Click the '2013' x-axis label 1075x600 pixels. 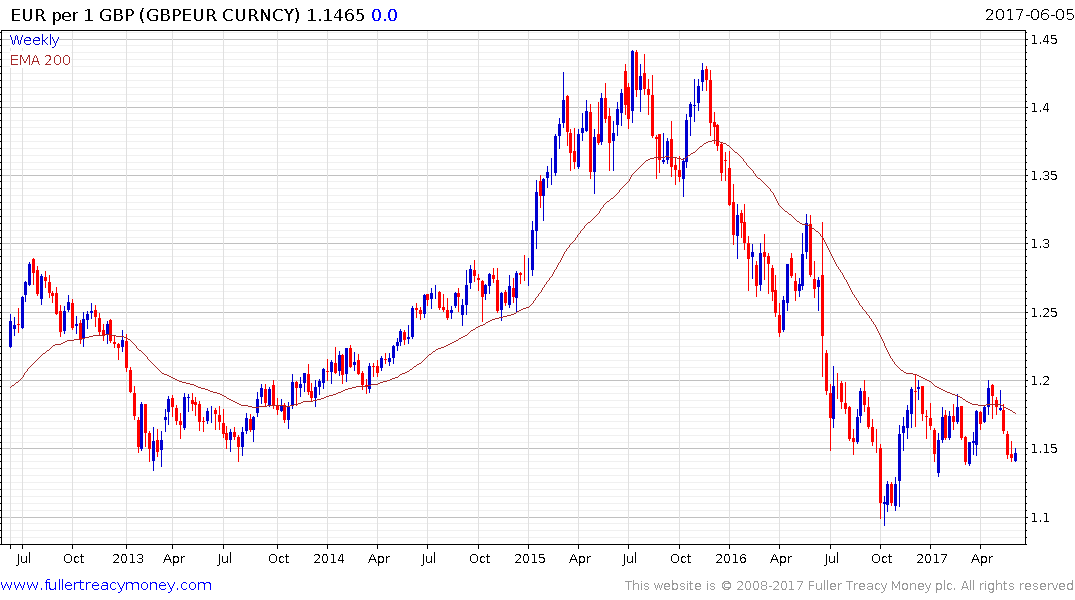[x=128, y=559]
